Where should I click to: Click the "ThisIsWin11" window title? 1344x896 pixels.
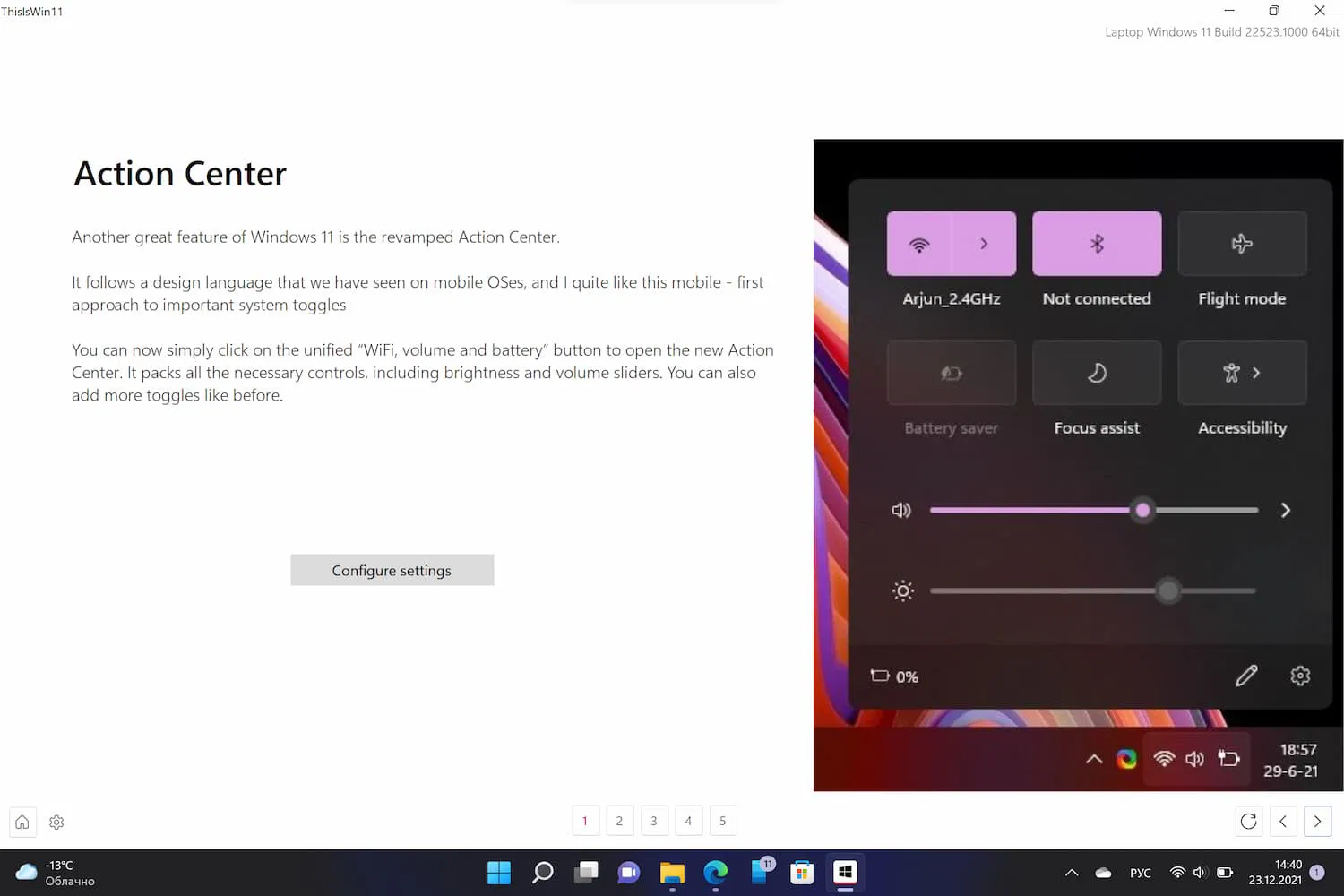(32, 12)
